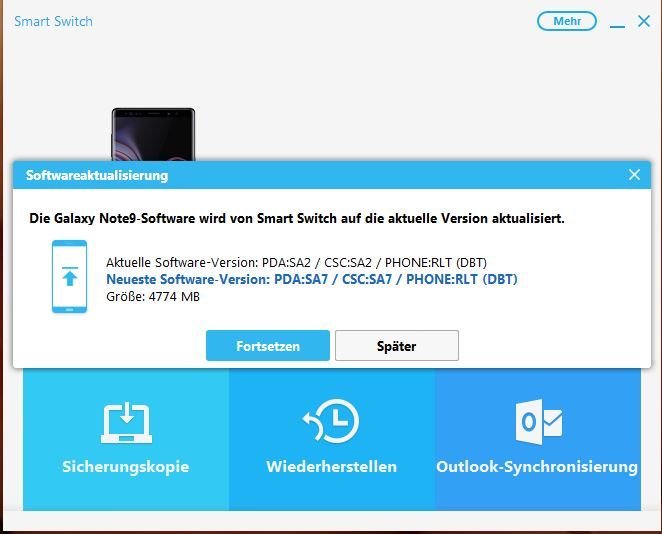Click the Fortsetzen button
Viewport: 662px width, 534px height.
pos(268,346)
